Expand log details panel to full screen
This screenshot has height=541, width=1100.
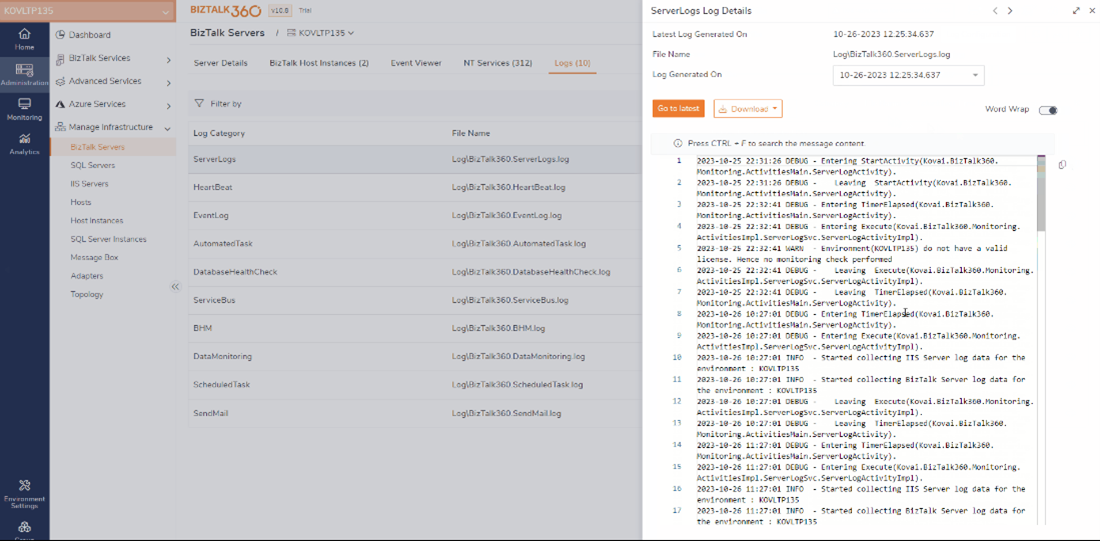click(x=1077, y=11)
